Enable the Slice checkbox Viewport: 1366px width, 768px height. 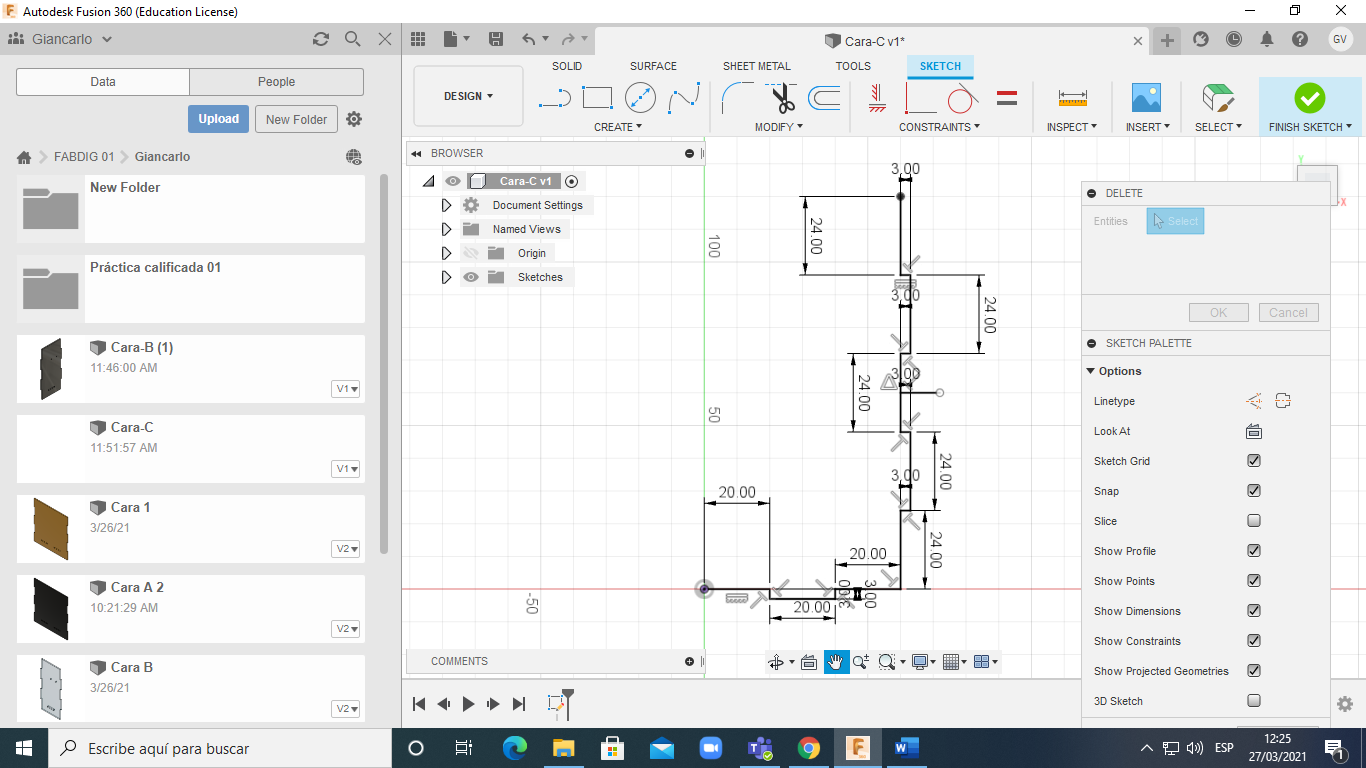[x=1254, y=521]
